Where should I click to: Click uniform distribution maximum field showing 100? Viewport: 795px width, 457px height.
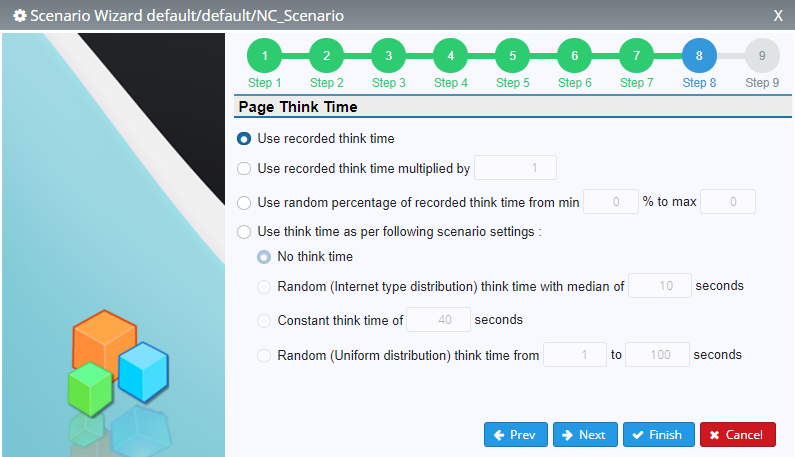(x=657, y=355)
